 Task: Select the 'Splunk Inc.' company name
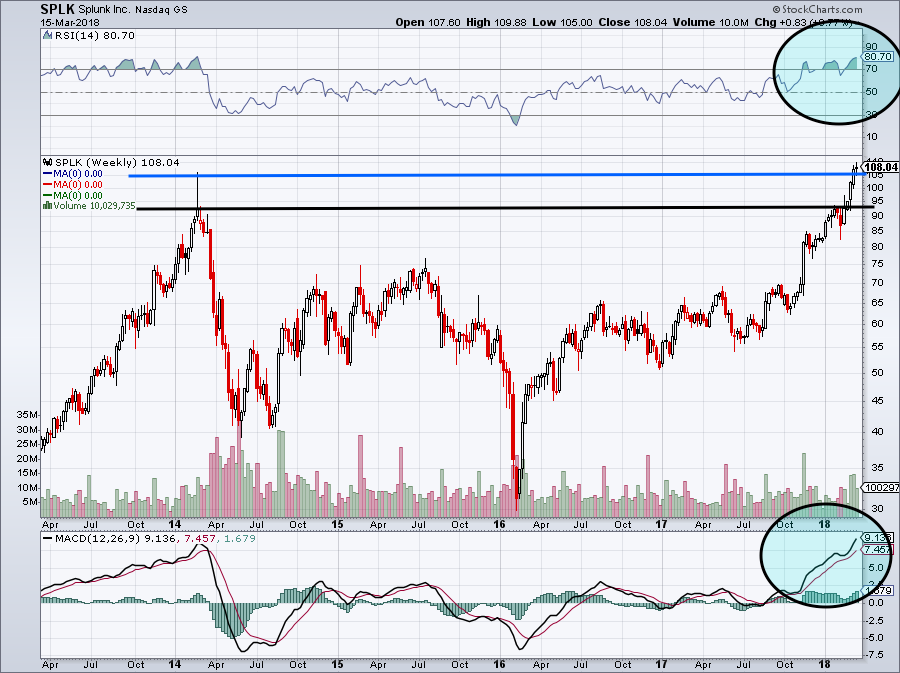tap(105, 10)
